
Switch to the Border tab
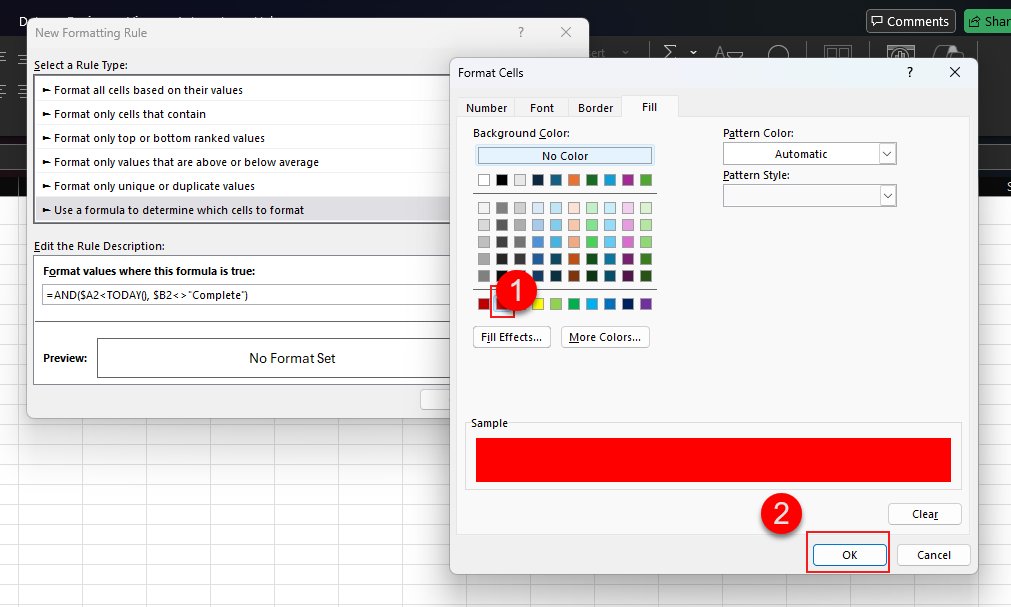point(595,107)
